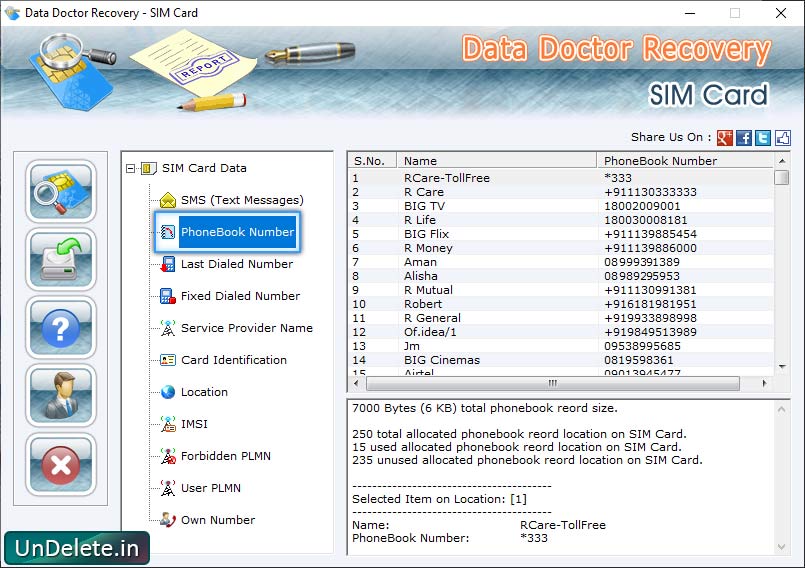Viewport: 805px width, 568px height.
Task: Share on Google Plus icon
Action: (x=725, y=138)
